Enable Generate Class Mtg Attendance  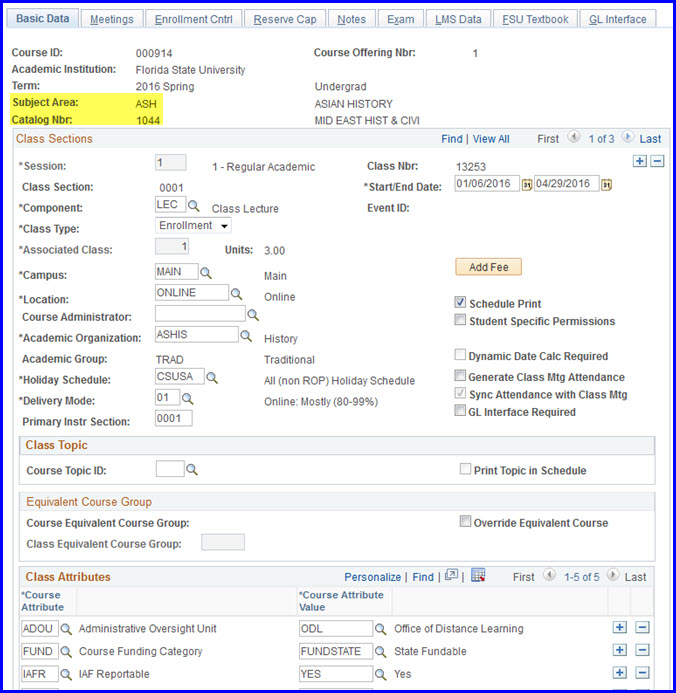tap(460, 376)
